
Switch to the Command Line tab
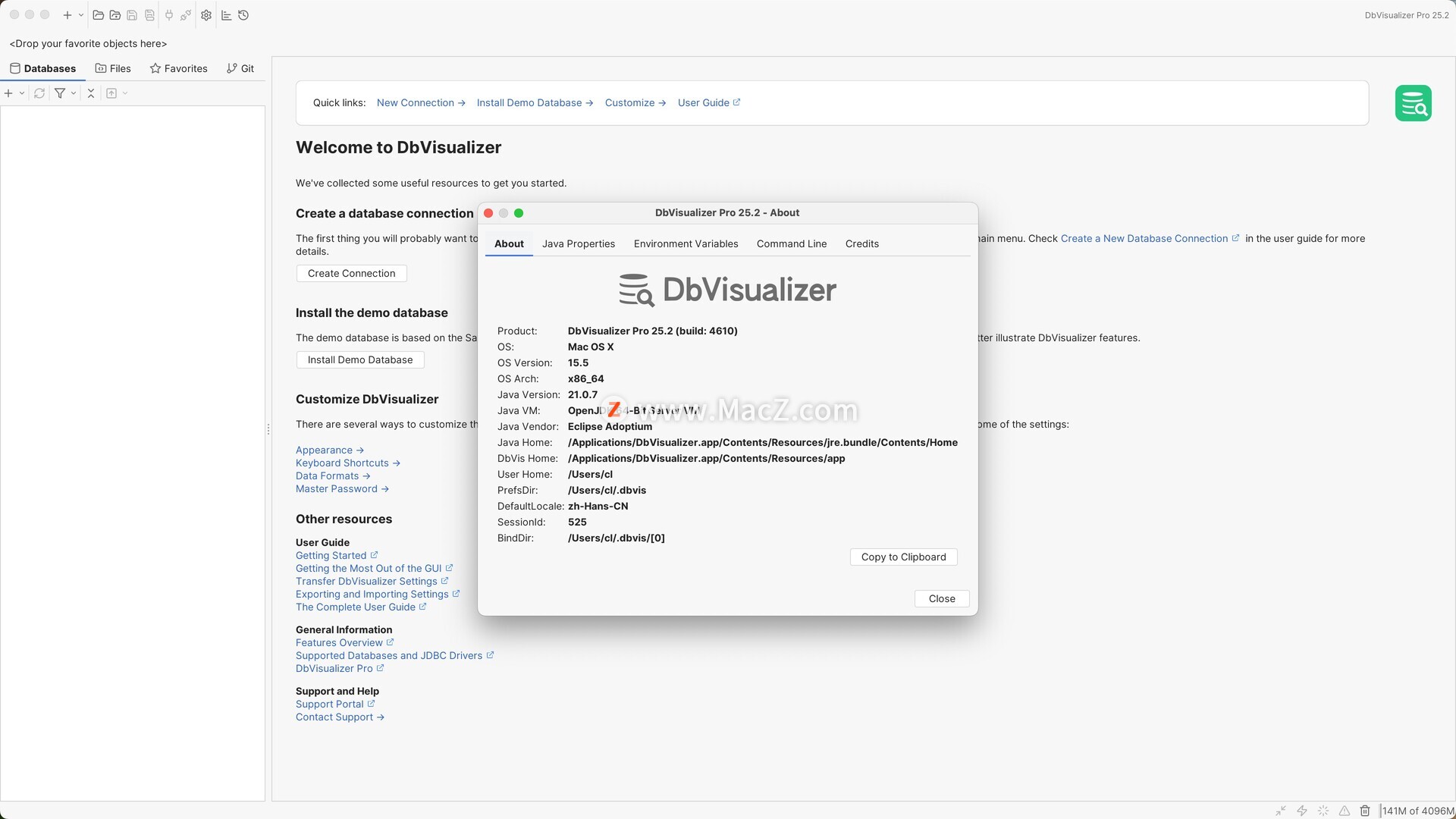(x=792, y=244)
